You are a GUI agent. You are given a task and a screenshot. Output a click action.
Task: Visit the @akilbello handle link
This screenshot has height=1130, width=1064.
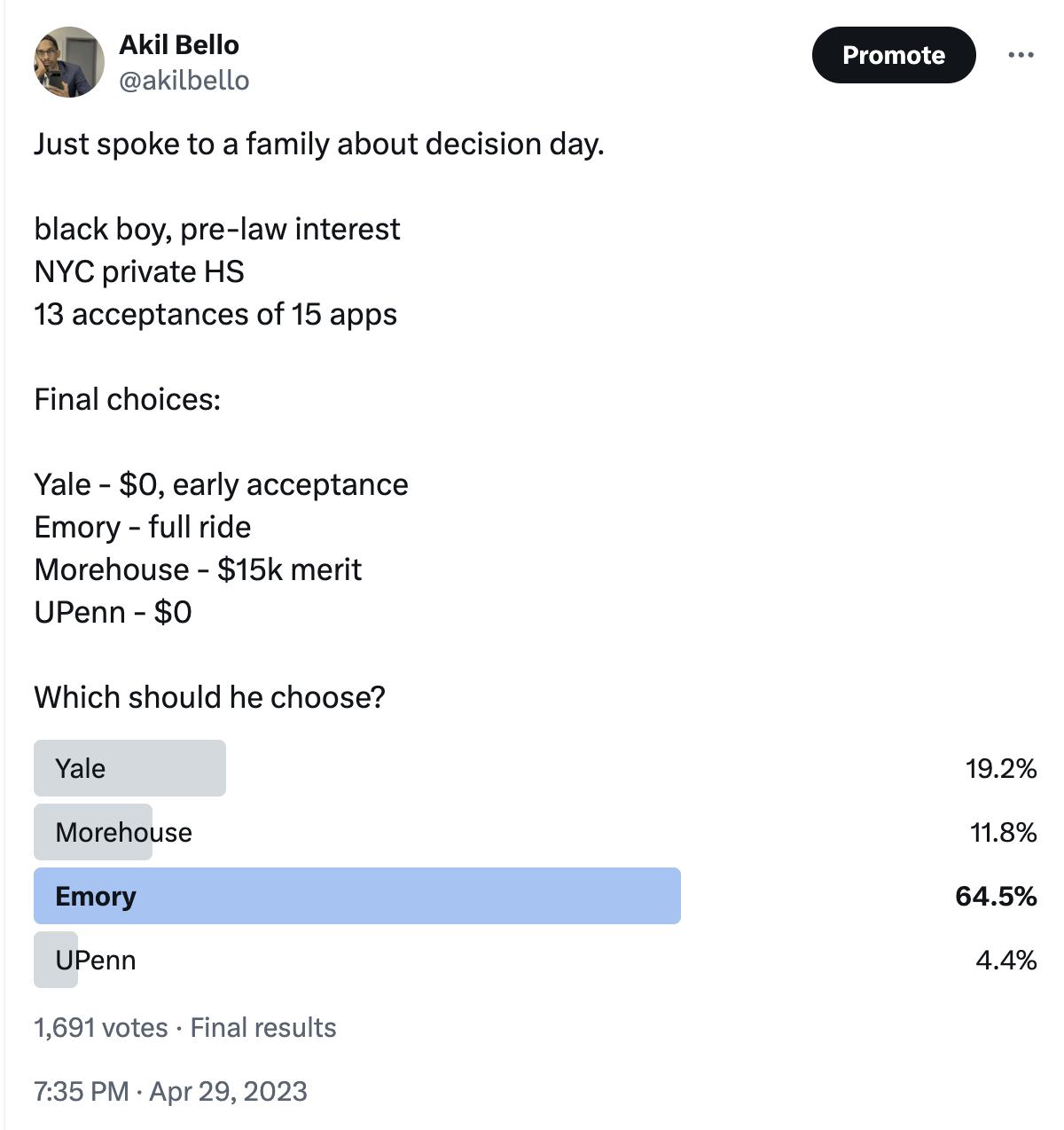click(184, 81)
